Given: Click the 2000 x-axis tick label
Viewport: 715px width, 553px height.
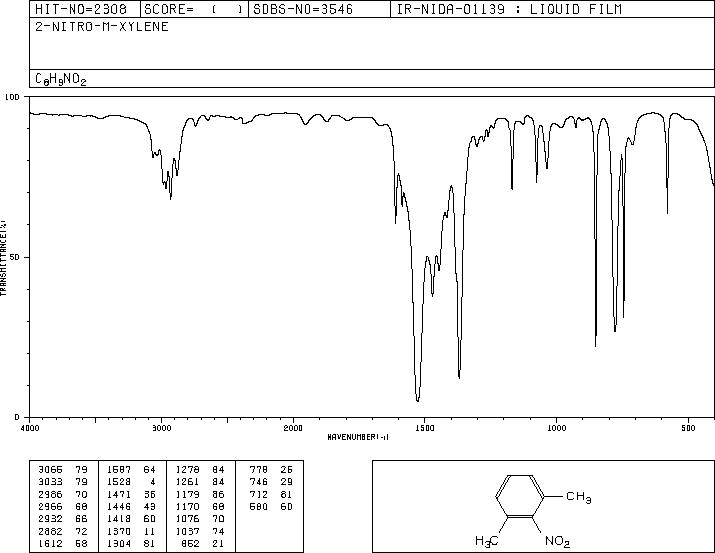Looking at the screenshot, I should pyautogui.click(x=293, y=428).
